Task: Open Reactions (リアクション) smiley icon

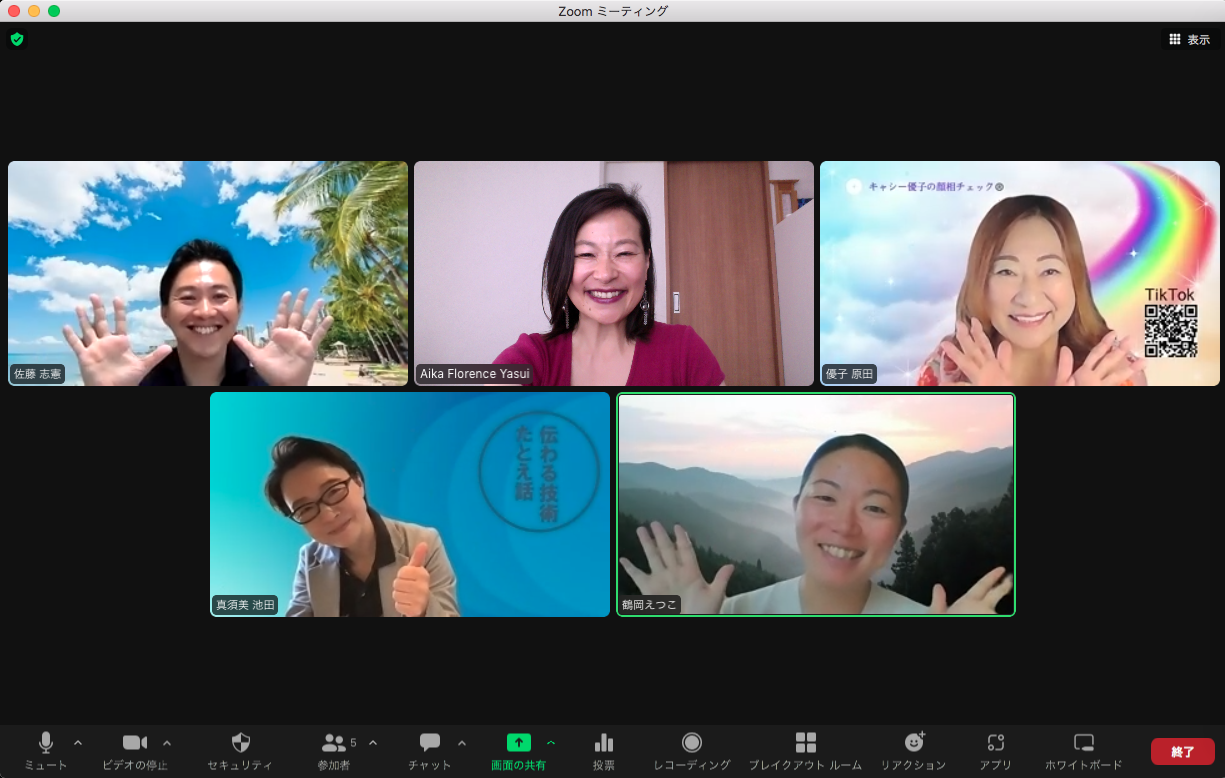Action: coord(913,743)
